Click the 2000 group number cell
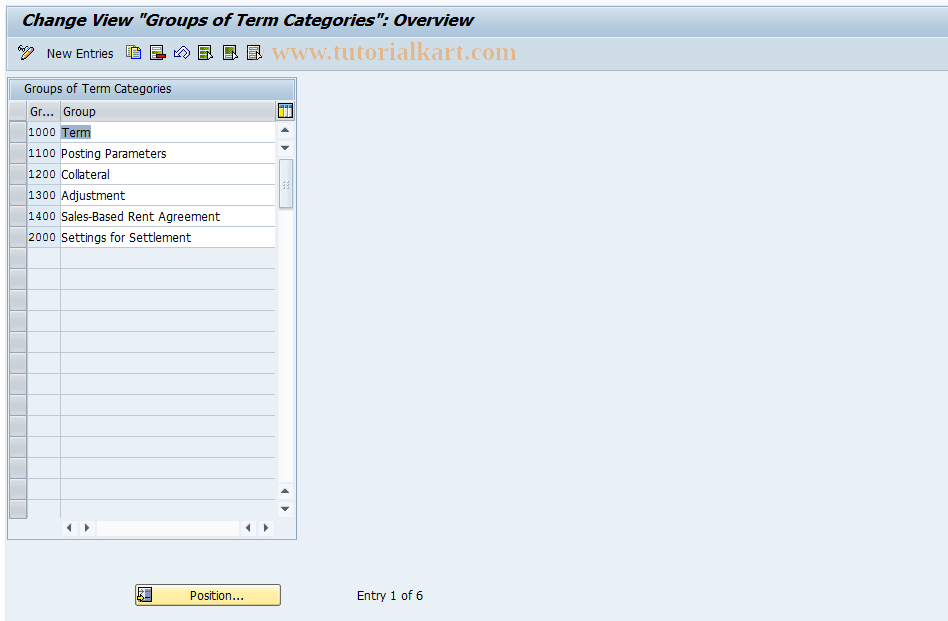948x621 pixels. pyautogui.click(x=43, y=238)
